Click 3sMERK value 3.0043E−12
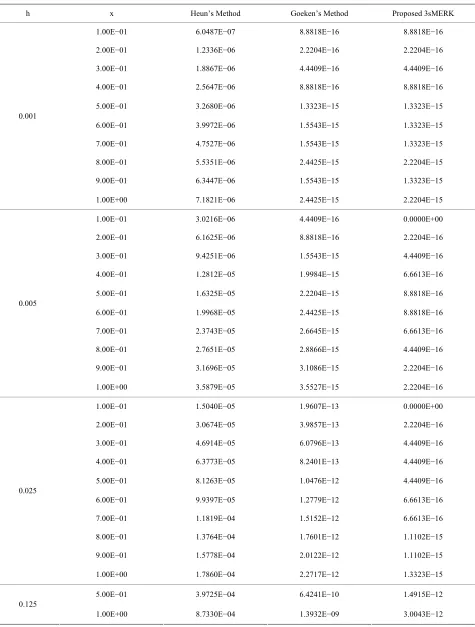The width and height of the screenshot is (475, 627). 423,614
